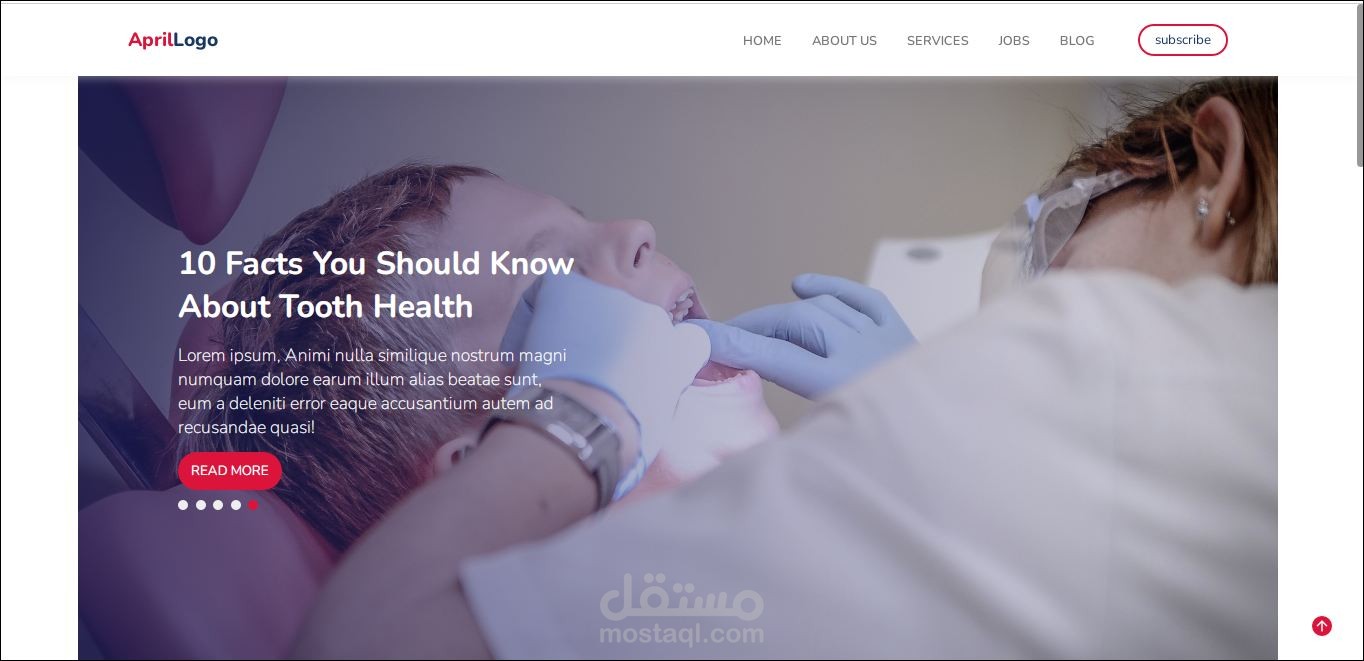Select the third slider dot indicator
Screen dimensions: 1364x661
[218, 505]
